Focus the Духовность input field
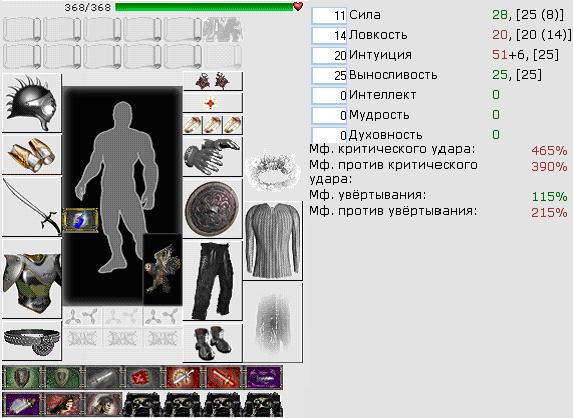The image size is (573, 418). 329,135
